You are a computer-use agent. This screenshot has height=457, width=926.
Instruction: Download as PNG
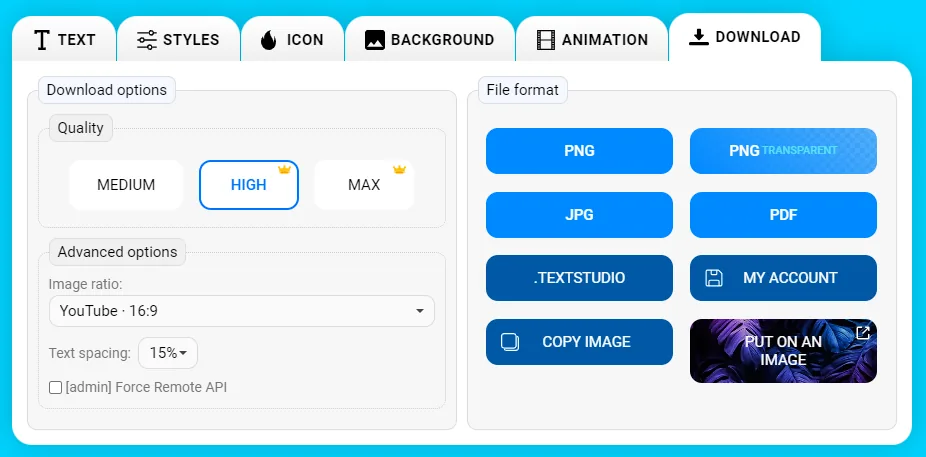click(x=579, y=151)
